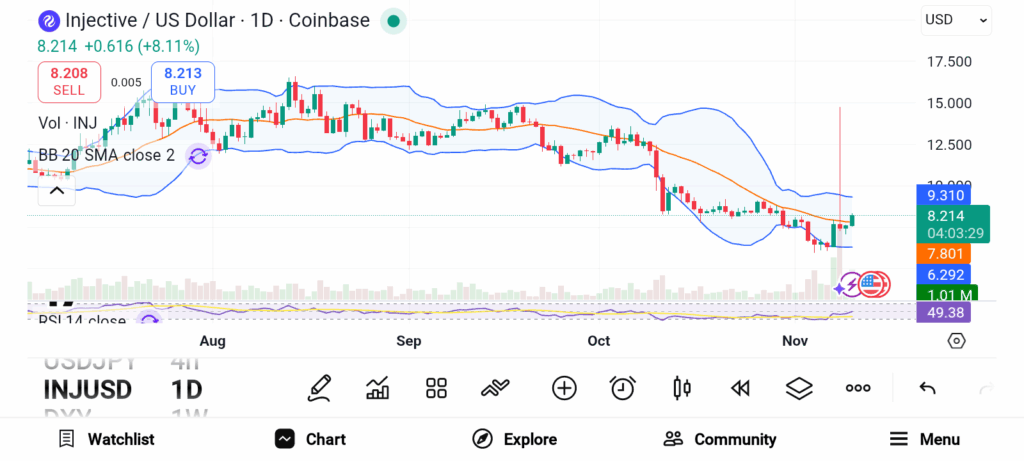
Task: Click the orange 7.801 price label
Action: pos(943,254)
